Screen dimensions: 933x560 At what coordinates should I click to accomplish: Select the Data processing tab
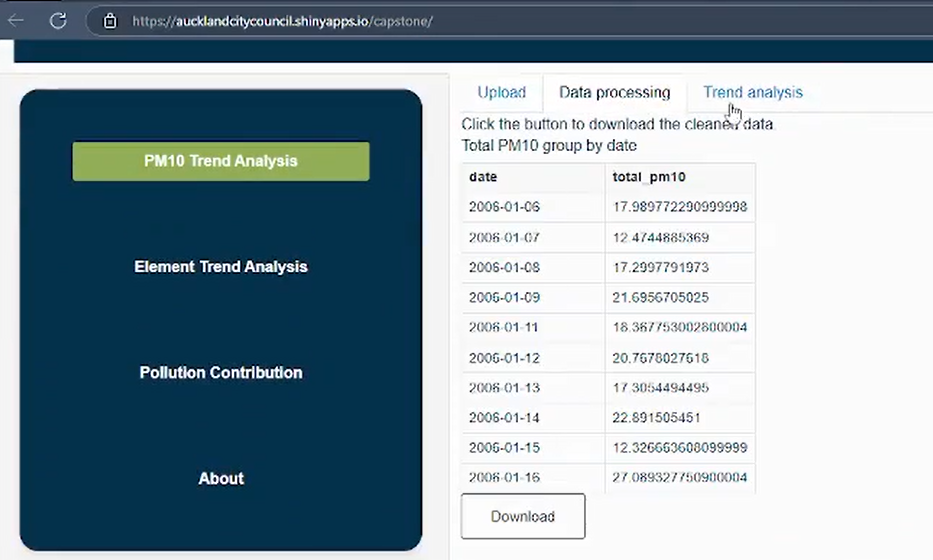[614, 93]
